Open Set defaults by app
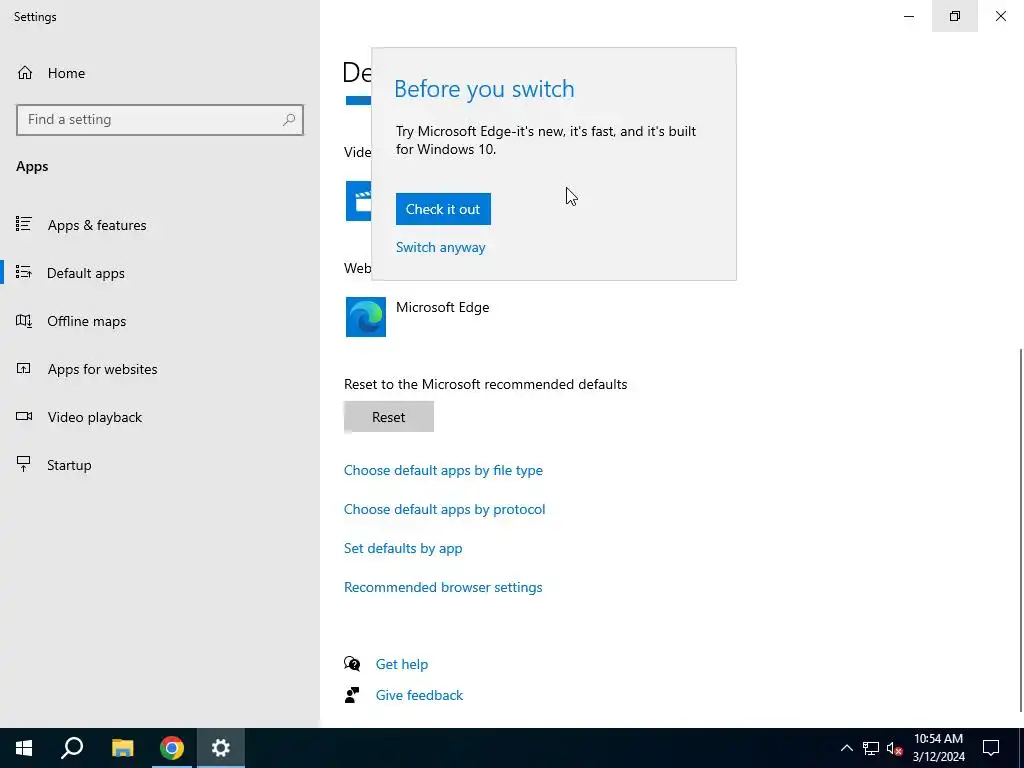Image resolution: width=1024 pixels, height=768 pixels. [x=403, y=549]
